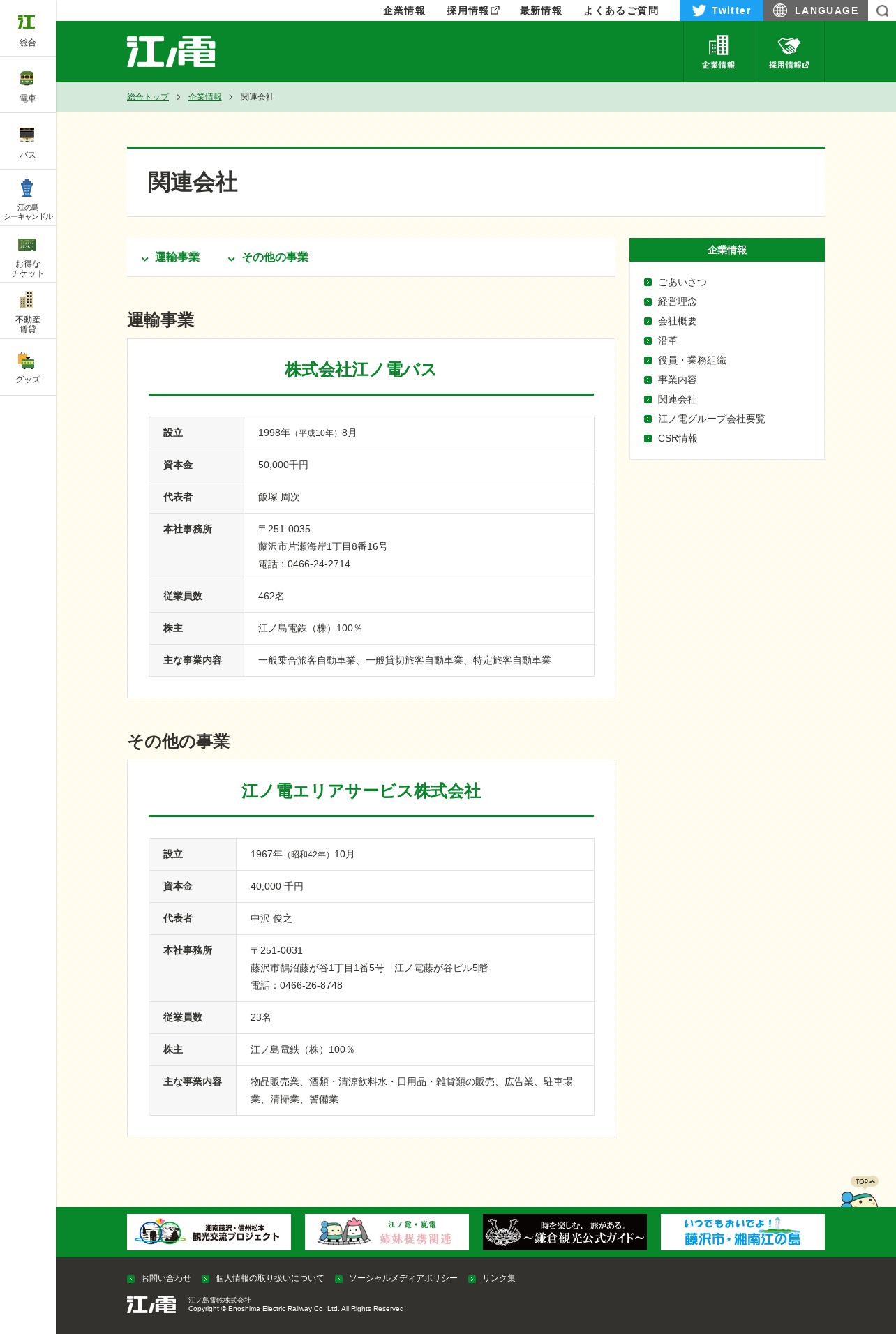Click 藤沢市・湘南江の島 banner
Viewport: 896px width, 1334px height.
click(x=742, y=1232)
